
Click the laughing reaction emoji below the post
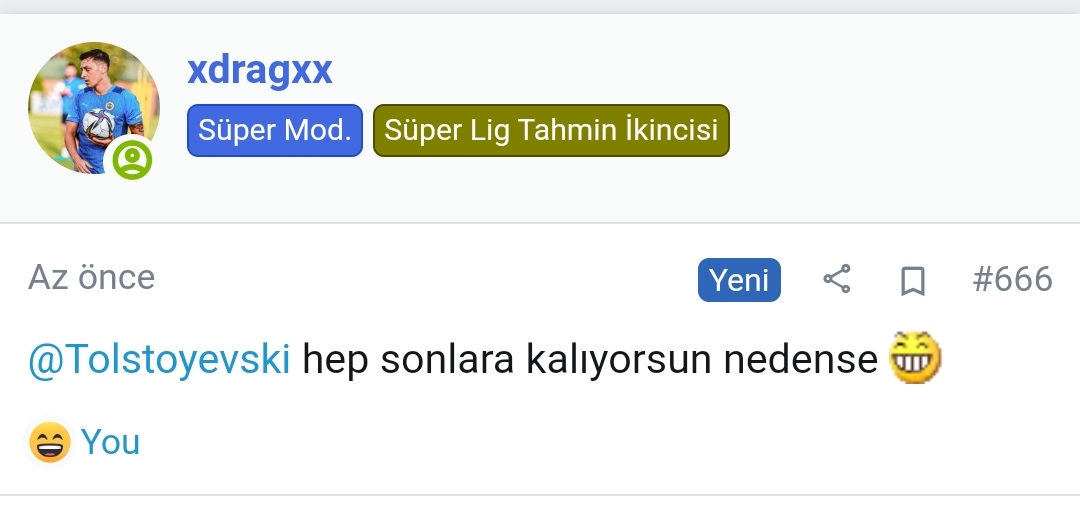point(50,442)
